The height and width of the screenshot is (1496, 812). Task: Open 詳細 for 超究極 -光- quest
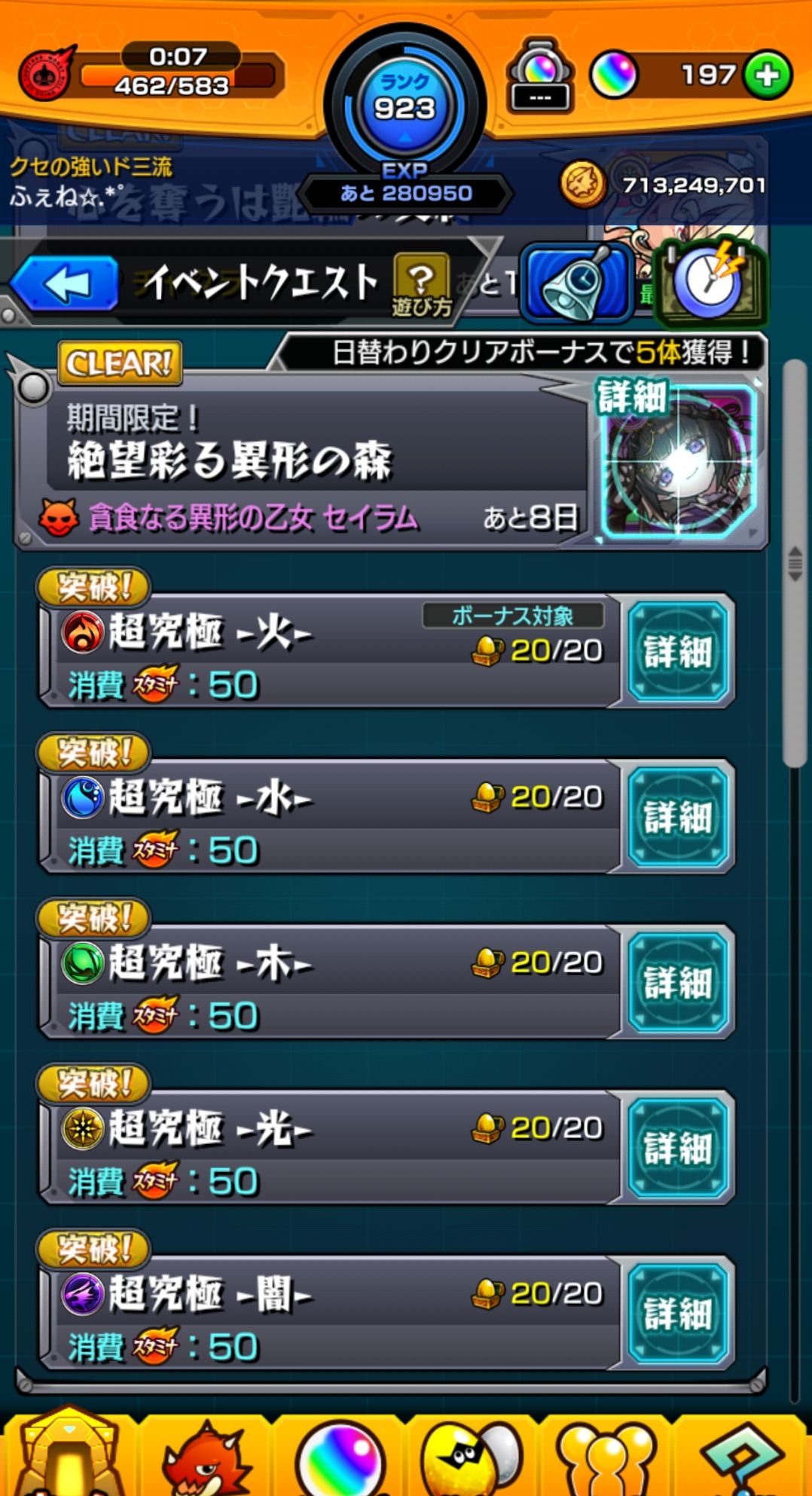pos(678,1148)
